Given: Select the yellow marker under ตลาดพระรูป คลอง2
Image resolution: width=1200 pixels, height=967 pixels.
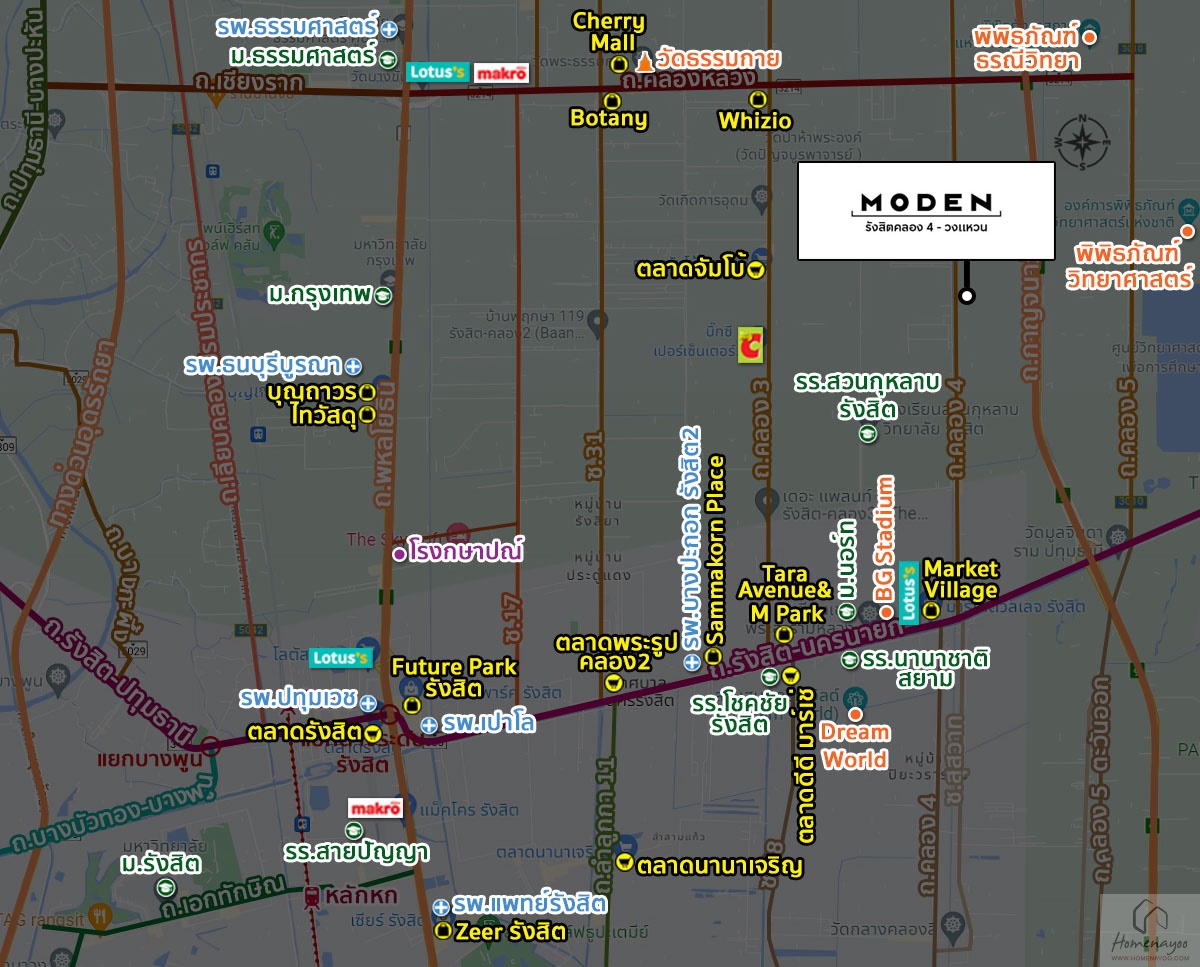Looking at the screenshot, I should coord(613,684).
